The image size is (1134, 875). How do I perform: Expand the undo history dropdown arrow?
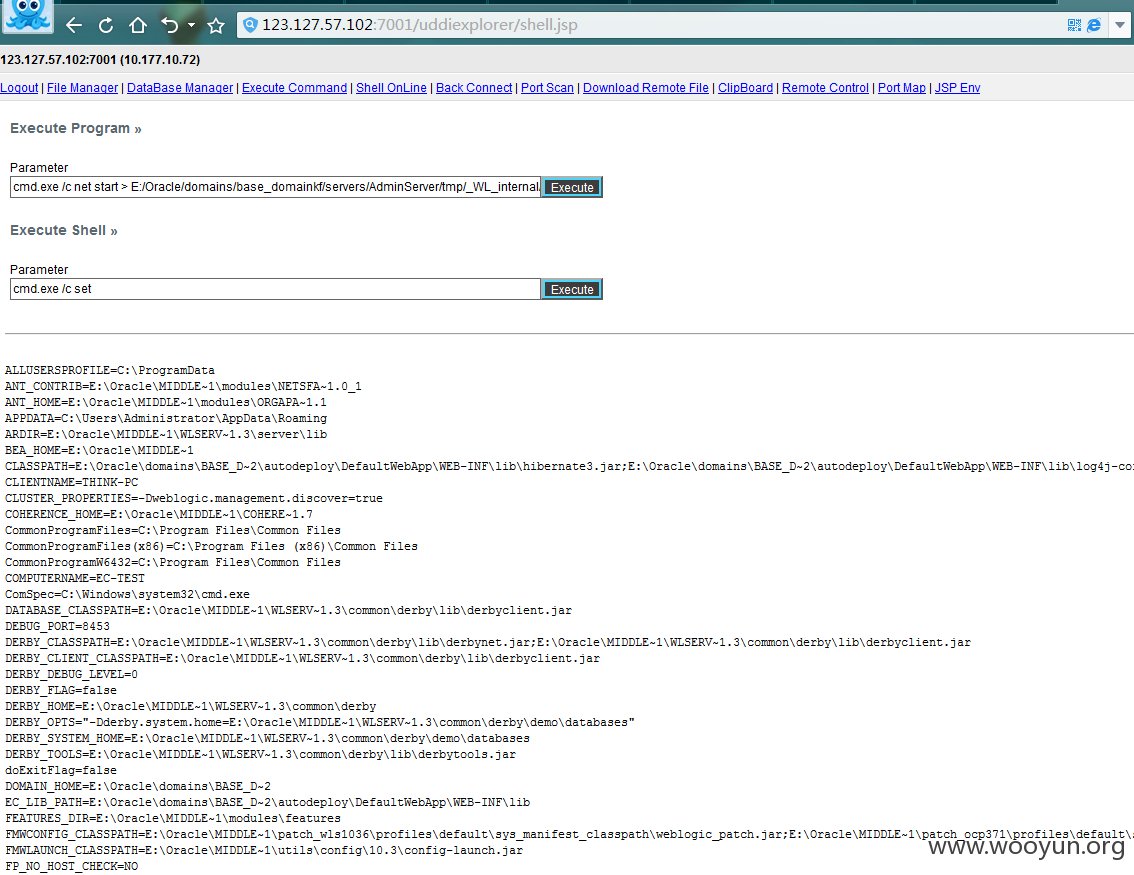191,25
